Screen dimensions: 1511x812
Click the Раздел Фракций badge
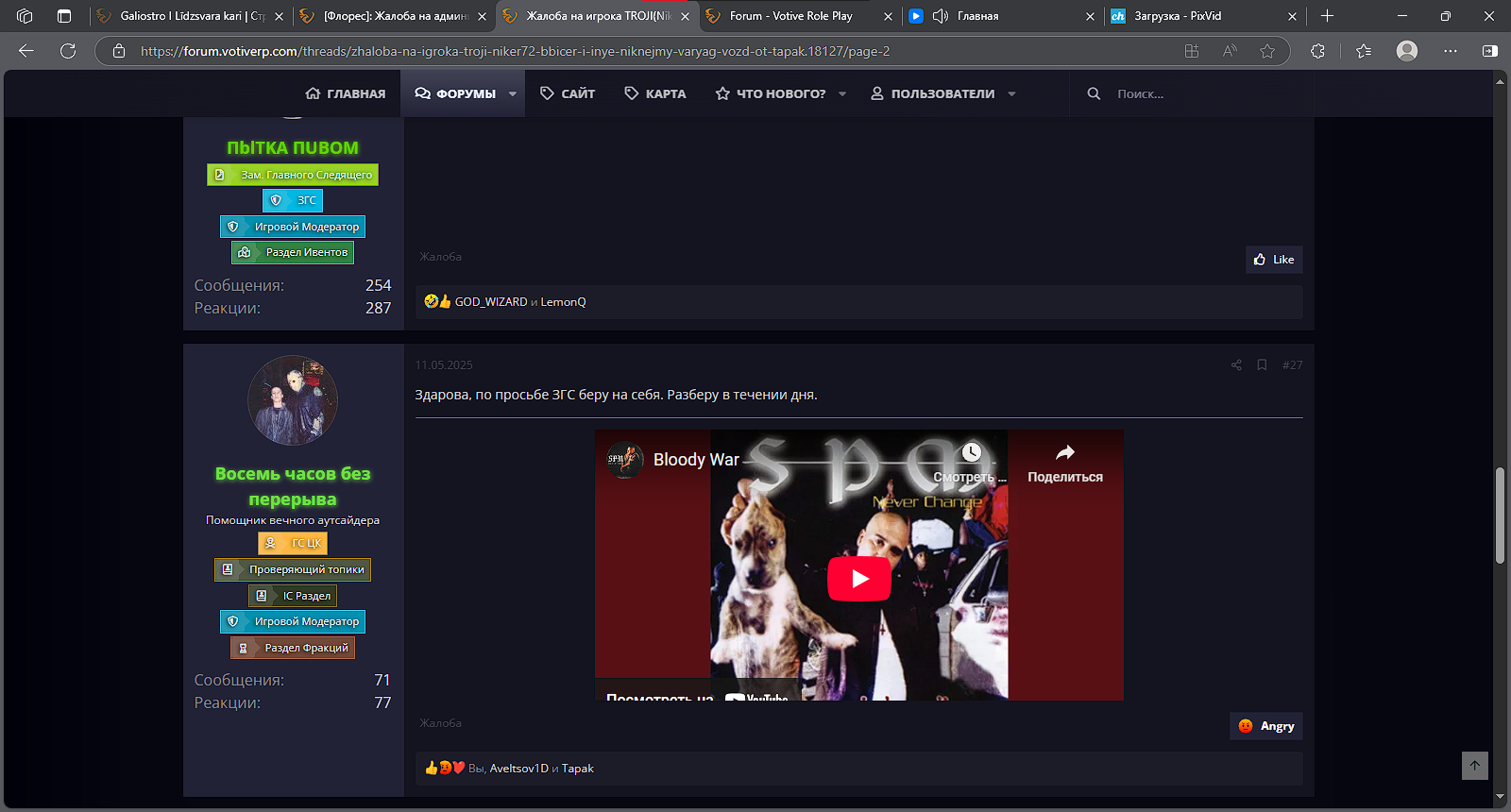[293, 648]
